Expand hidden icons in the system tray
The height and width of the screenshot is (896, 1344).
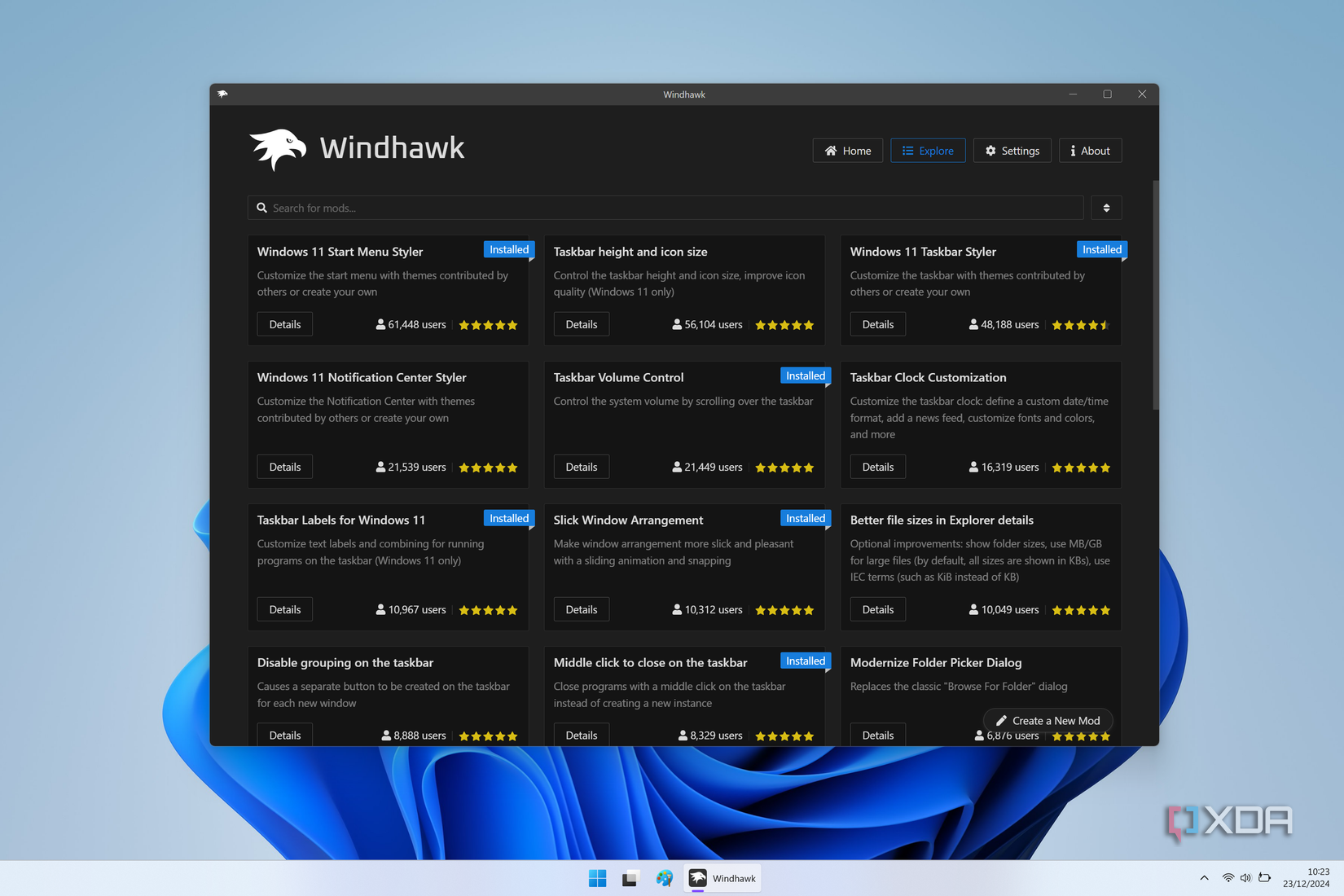(x=1204, y=878)
